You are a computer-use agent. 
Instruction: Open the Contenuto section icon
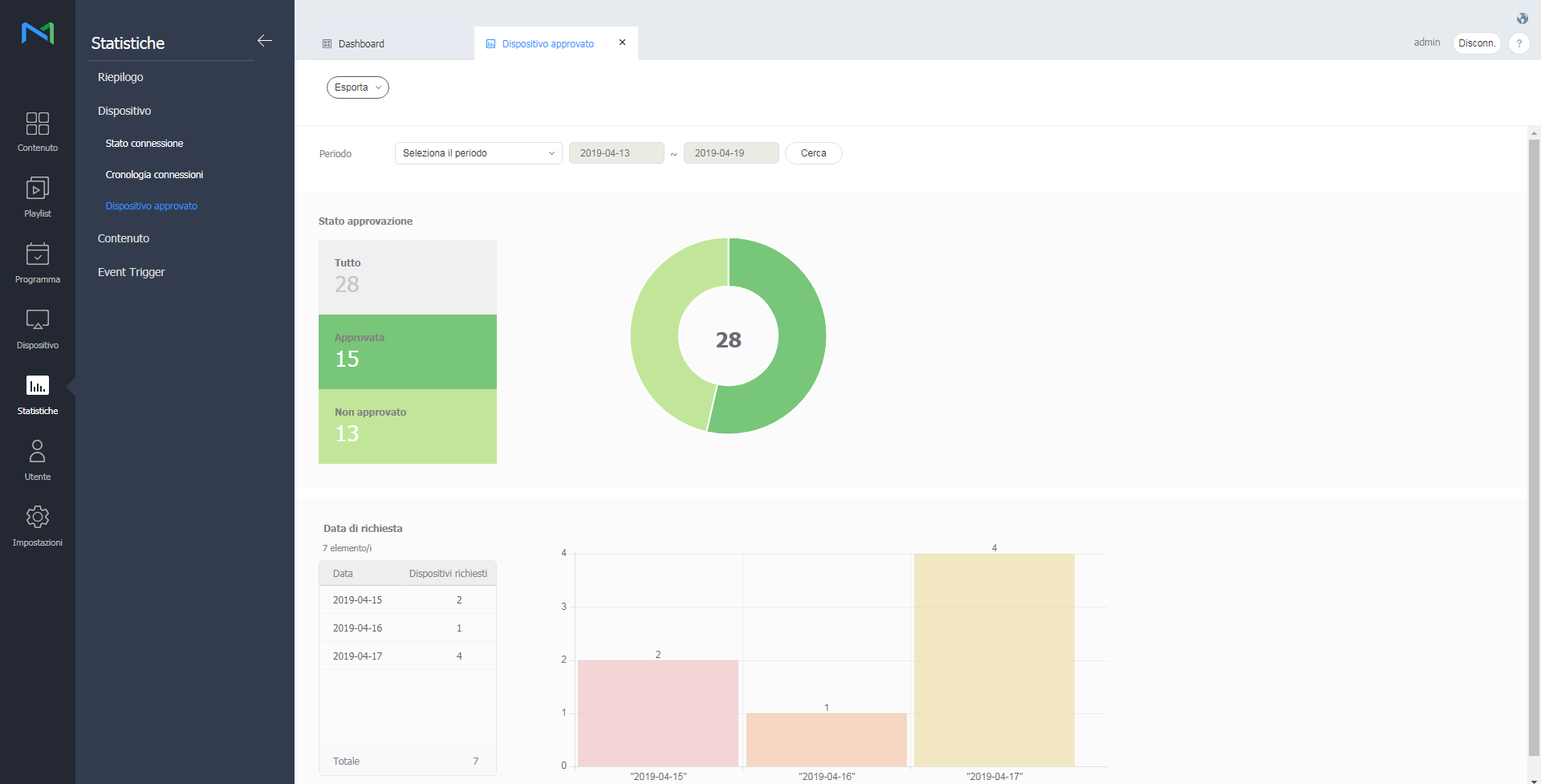(38, 124)
